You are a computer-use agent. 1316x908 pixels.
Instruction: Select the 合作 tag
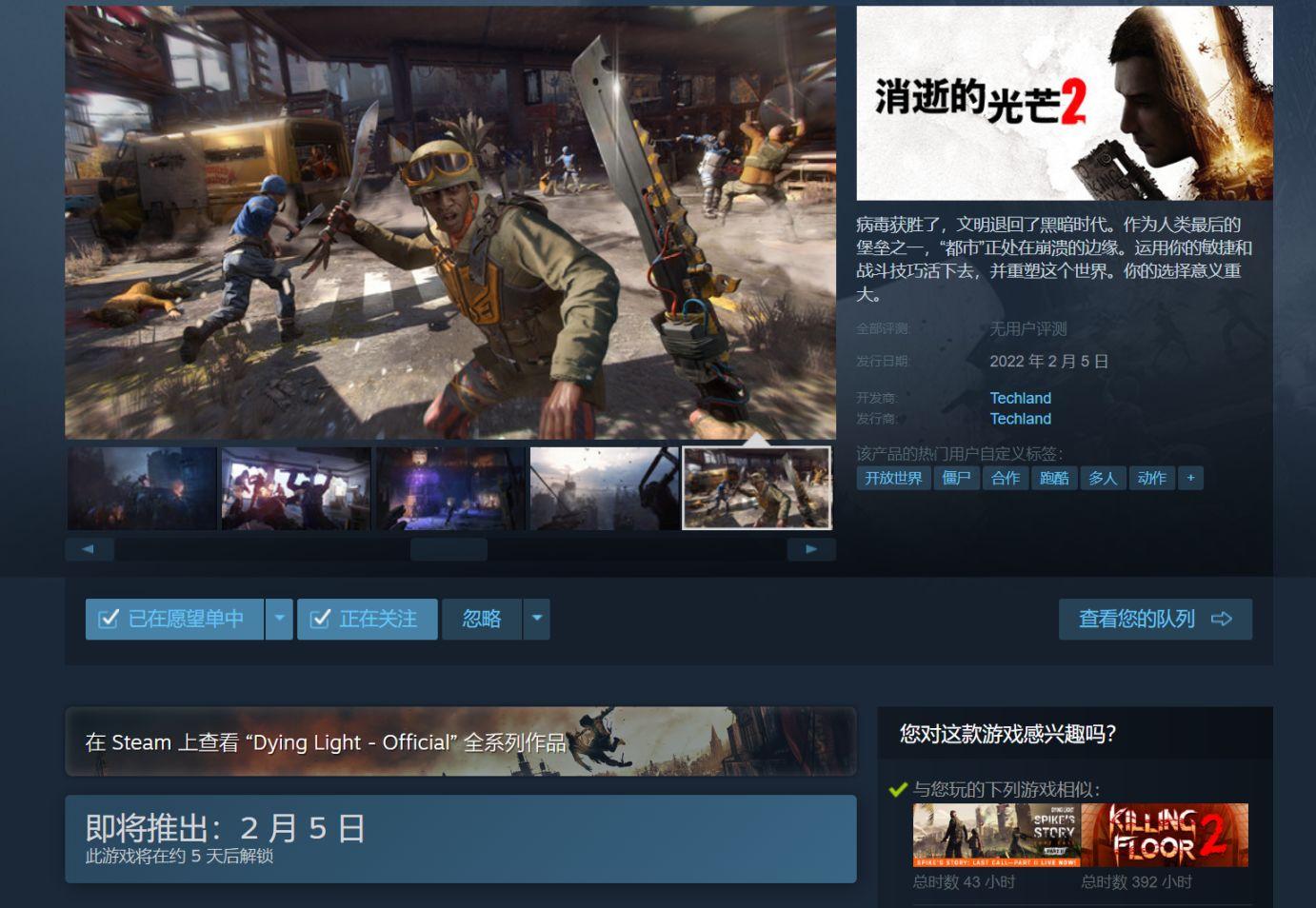(x=1006, y=478)
